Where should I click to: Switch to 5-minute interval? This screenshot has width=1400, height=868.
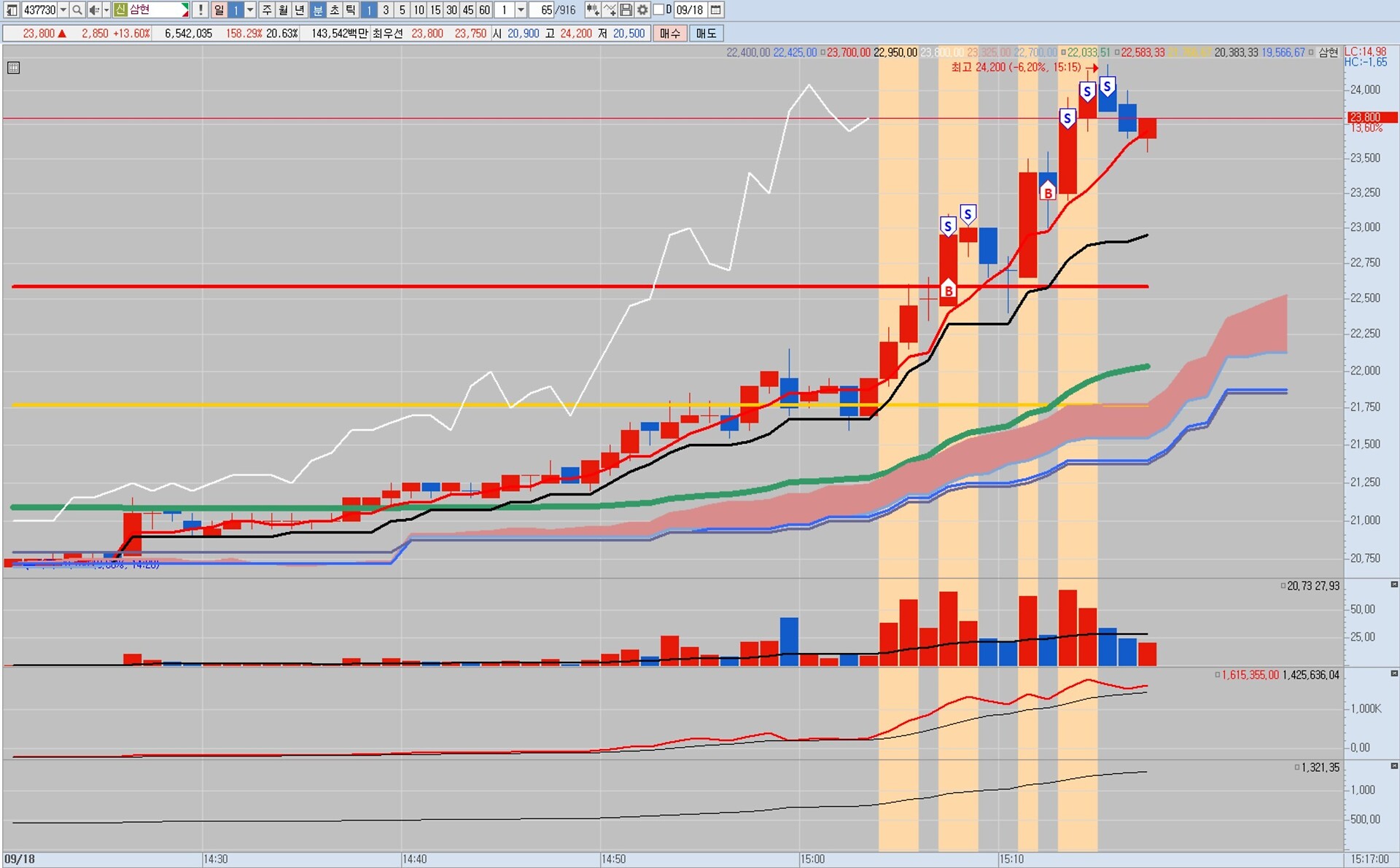[x=402, y=10]
